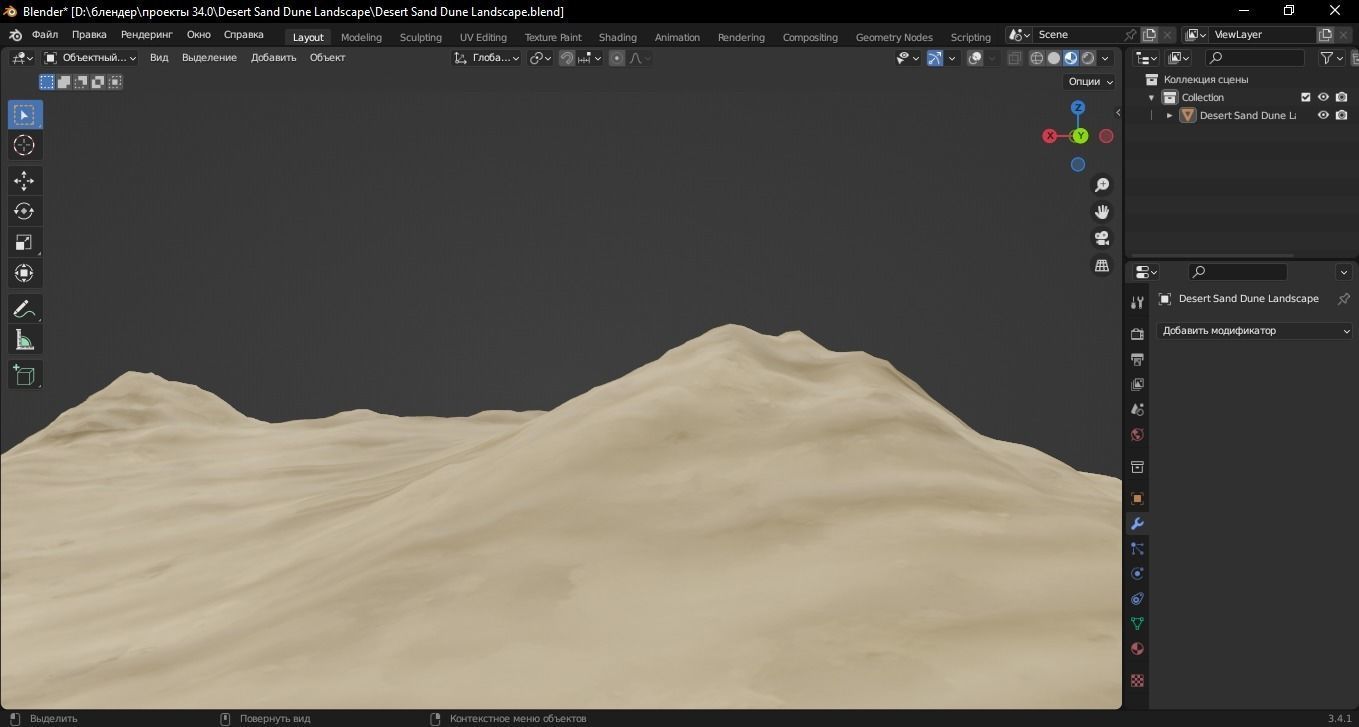Image resolution: width=1359 pixels, height=727 pixels.
Task: Open the Output properties tab
Action: (x=1137, y=359)
